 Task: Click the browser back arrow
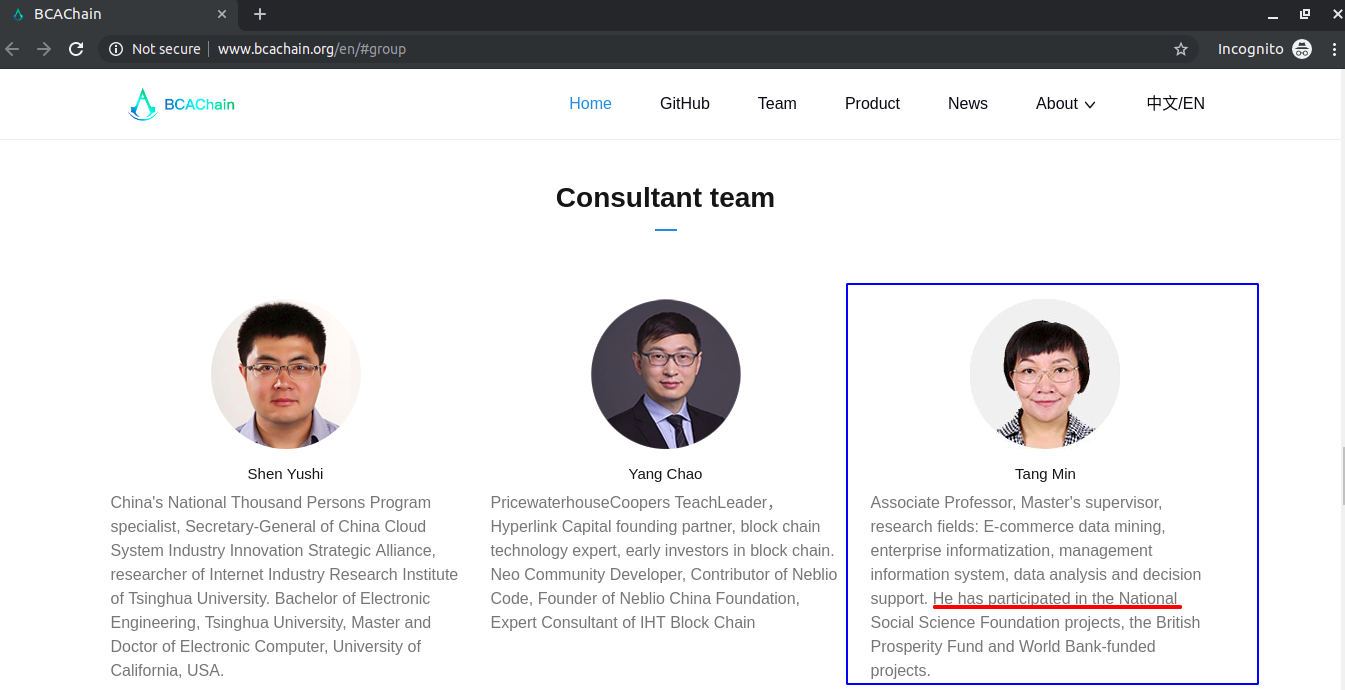pos(12,49)
